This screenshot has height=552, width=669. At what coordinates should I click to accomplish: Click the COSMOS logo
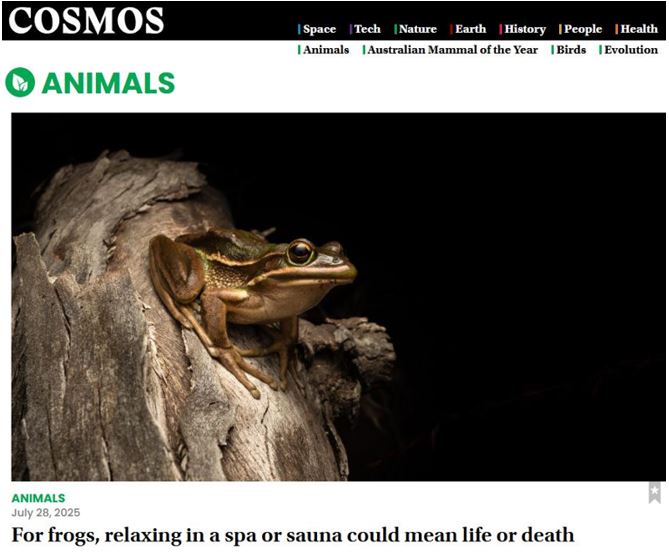coord(86,20)
